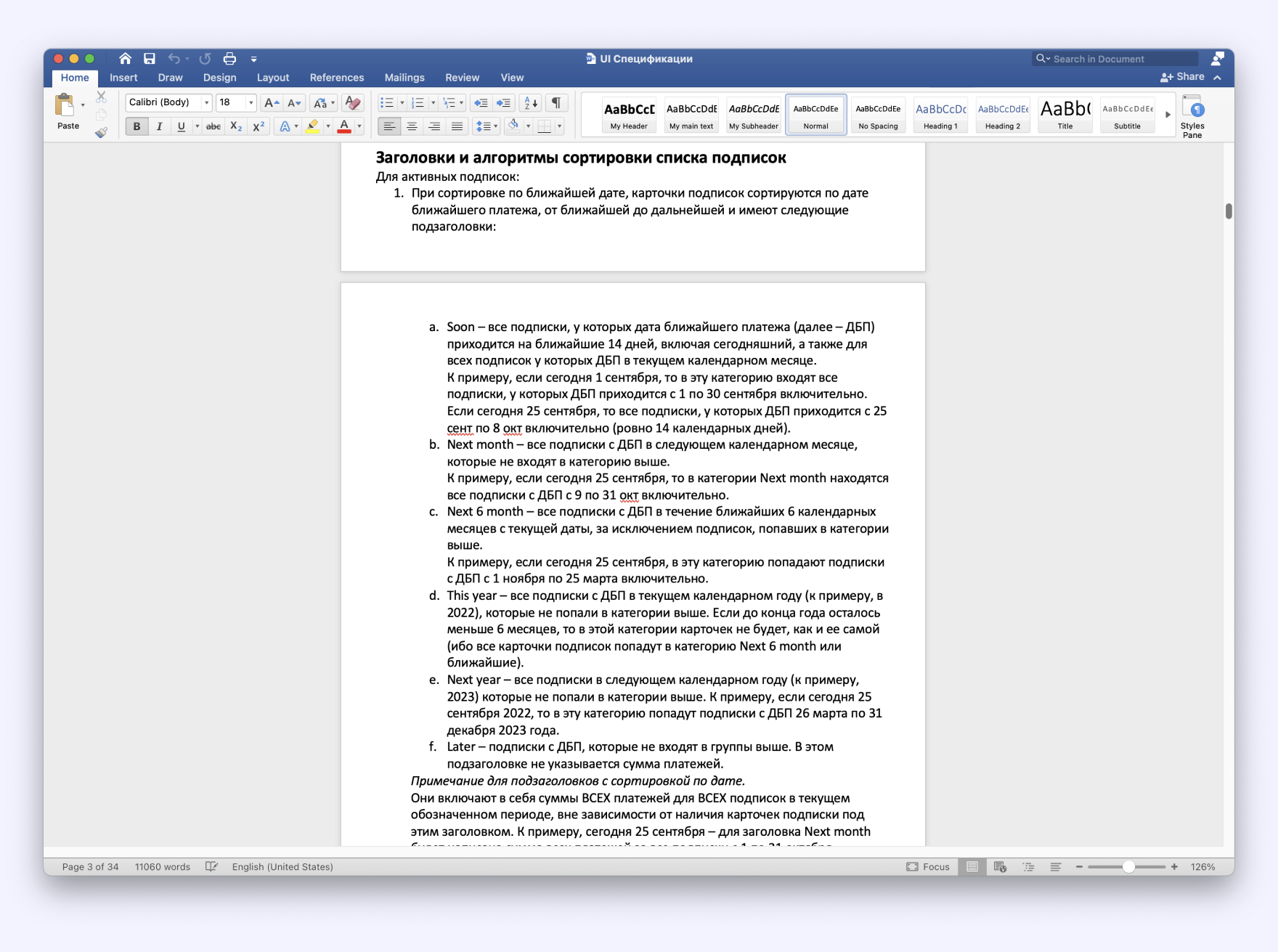Open the font name dropdown Calibri (Body)
The width and height of the screenshot is (1278, 952).
pos(206,103)
